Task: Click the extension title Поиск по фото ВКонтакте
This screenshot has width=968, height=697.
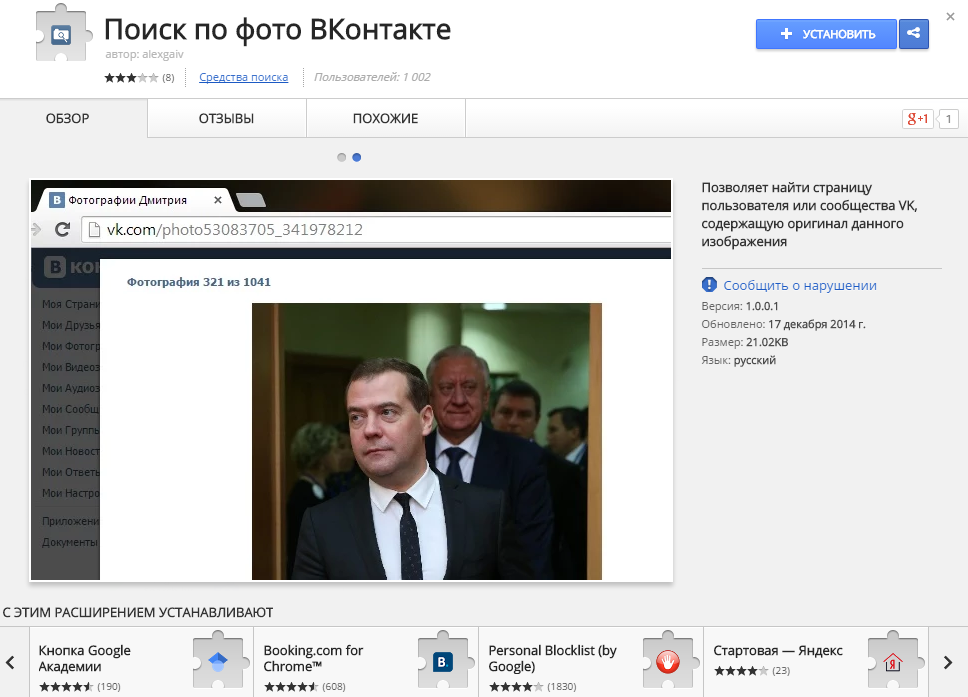Action: 277,29
